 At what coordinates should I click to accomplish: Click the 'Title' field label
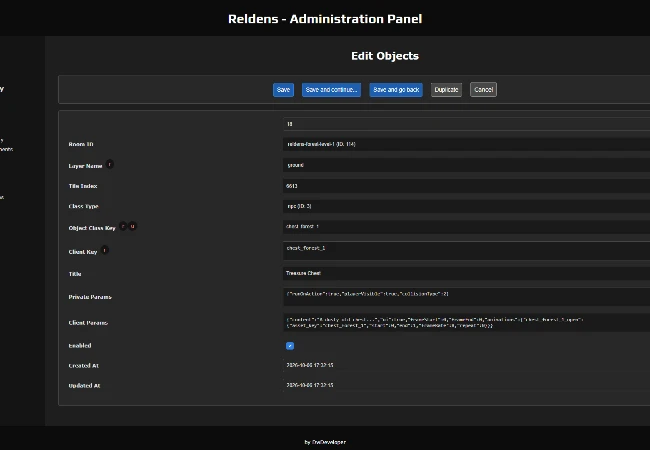(75, 274)
